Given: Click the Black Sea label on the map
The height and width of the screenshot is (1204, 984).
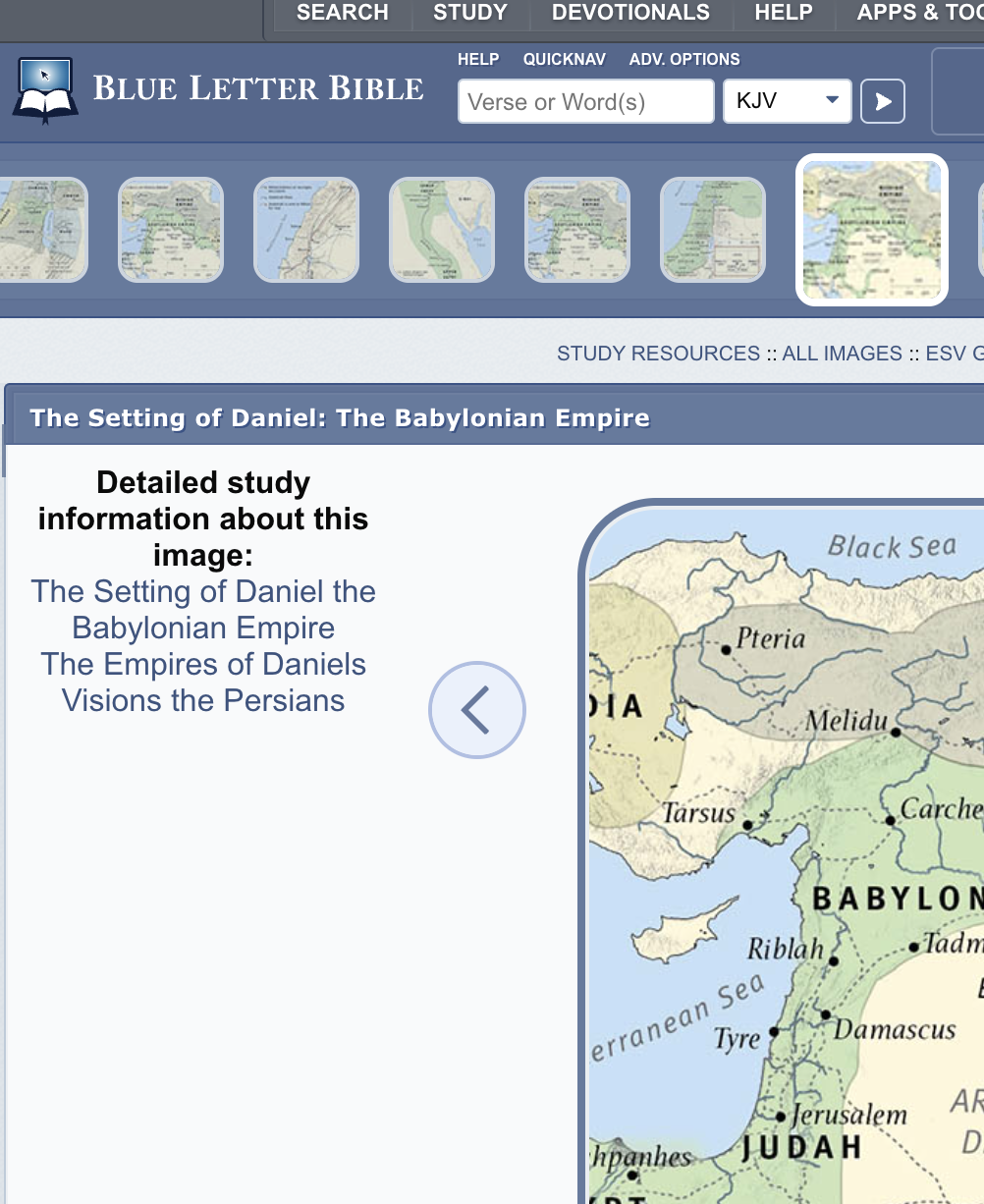Looking at the screenshot, I should (x=892, y=546).
